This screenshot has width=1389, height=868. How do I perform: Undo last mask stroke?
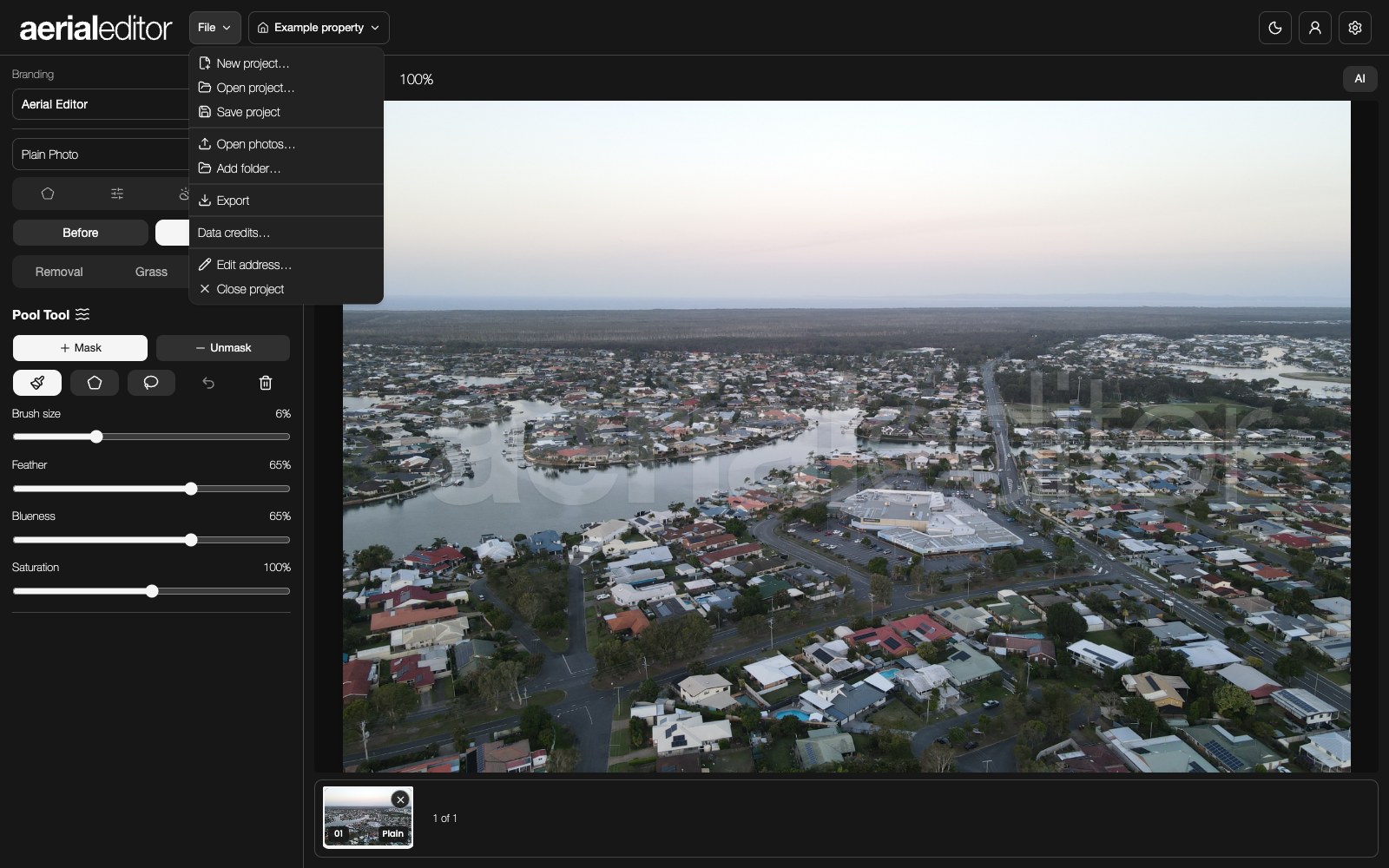tap(208, 383)
